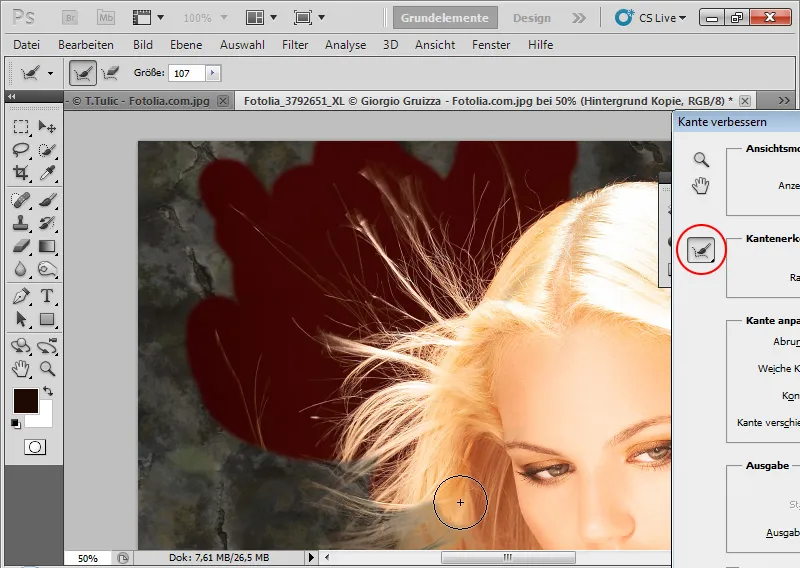Open the Bearbeiten menu
The height and width of the screenshot is (568, 800).
click(86, 45)
